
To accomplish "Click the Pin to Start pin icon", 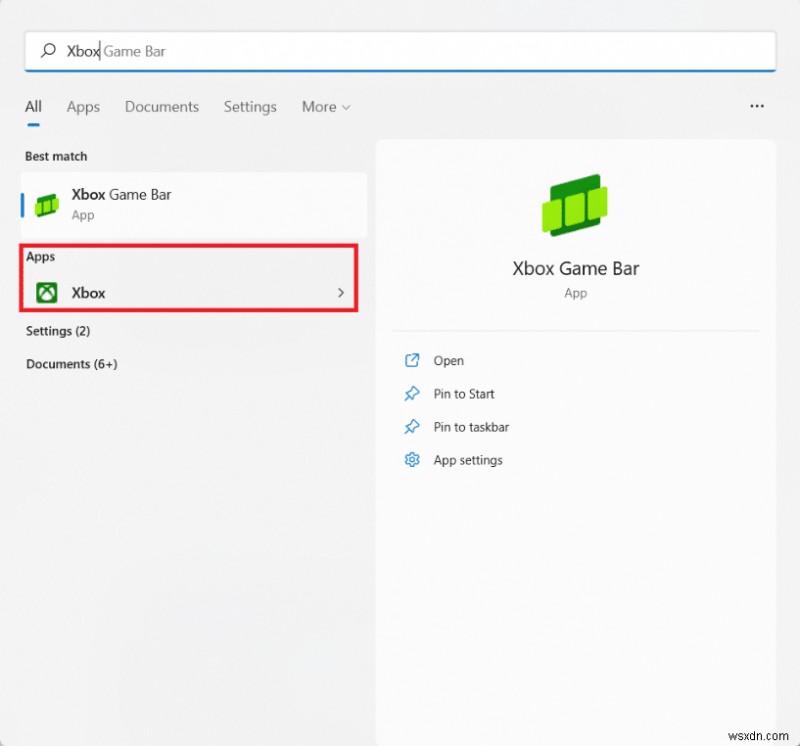I will [412, 393].
